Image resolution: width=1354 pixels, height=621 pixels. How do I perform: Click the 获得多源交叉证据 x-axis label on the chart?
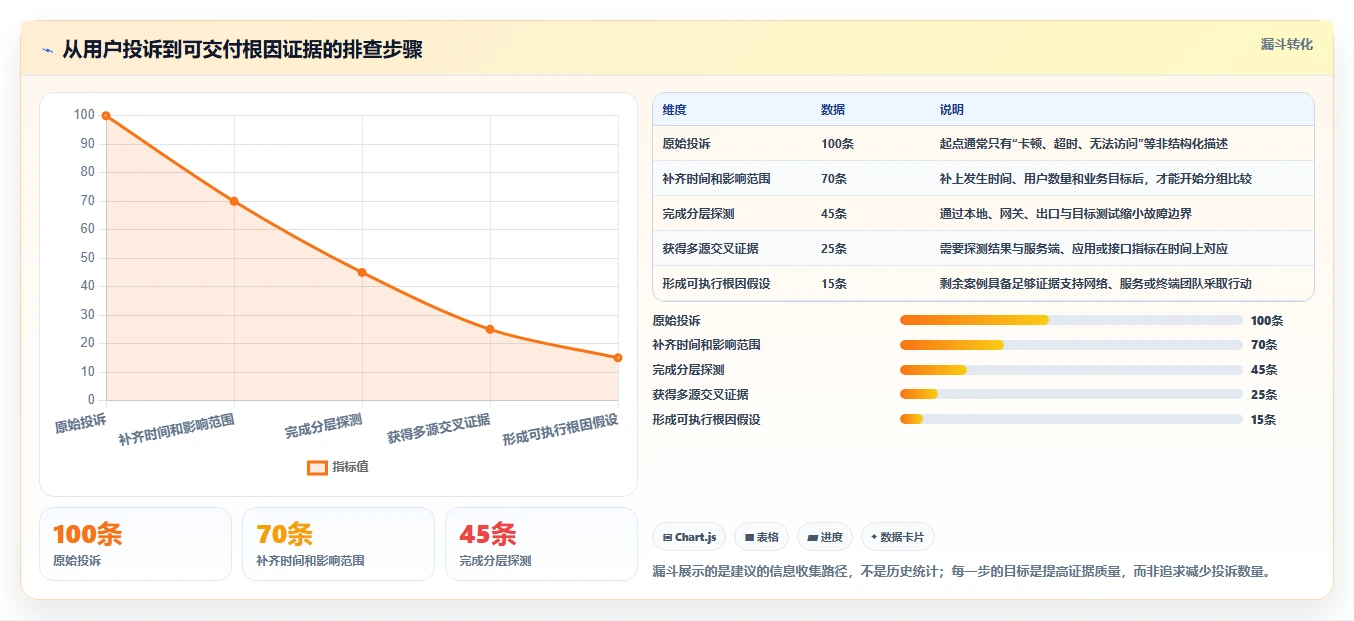pos(439,428)
